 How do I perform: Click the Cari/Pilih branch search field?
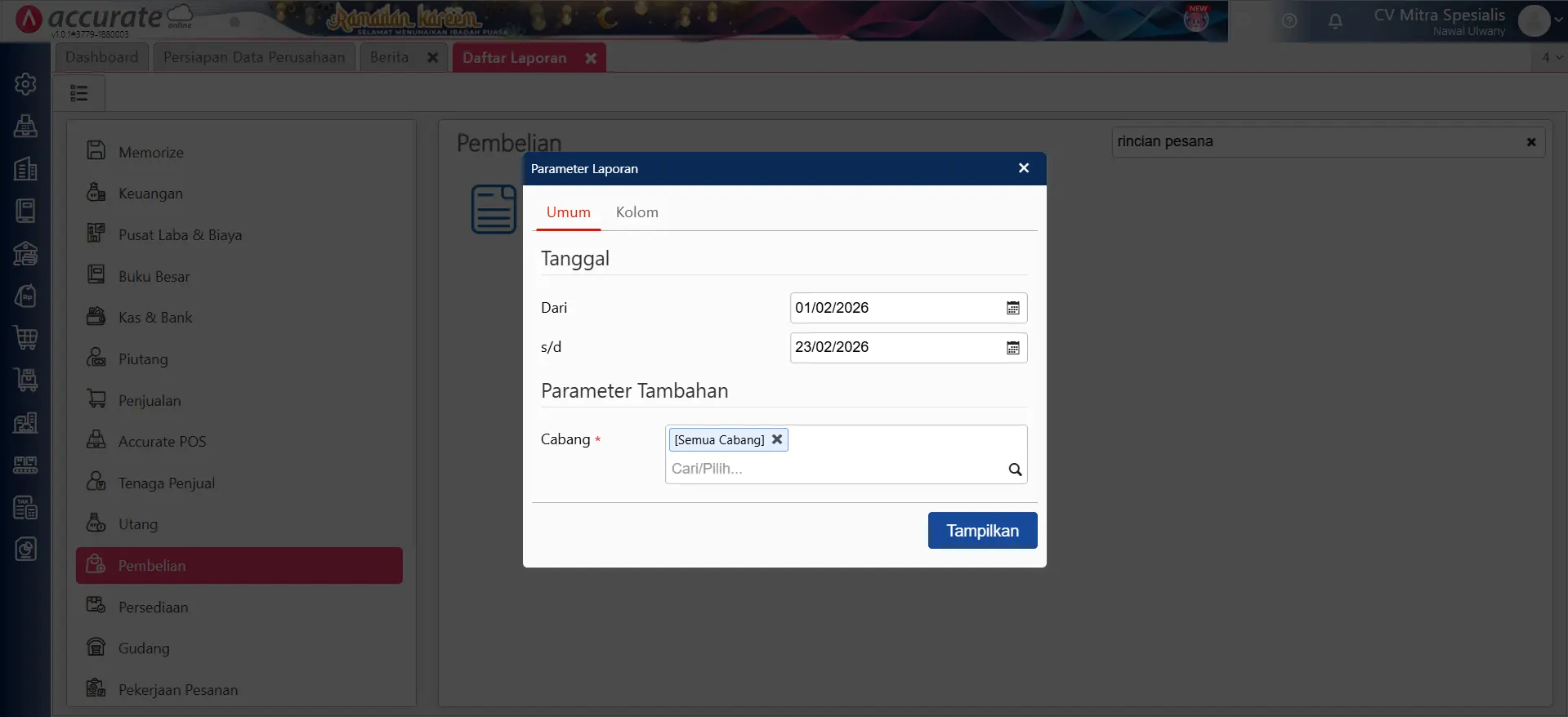click(837, 469)
